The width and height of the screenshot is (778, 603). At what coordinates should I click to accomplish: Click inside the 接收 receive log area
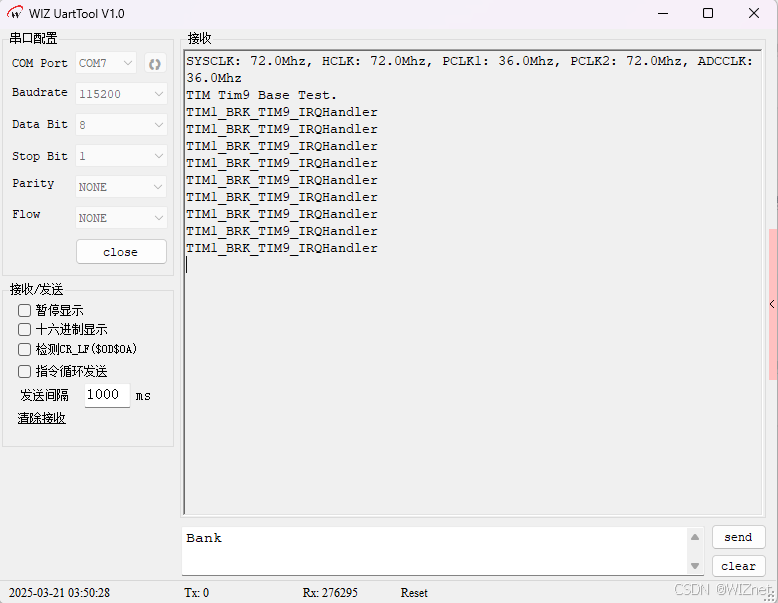472,282
